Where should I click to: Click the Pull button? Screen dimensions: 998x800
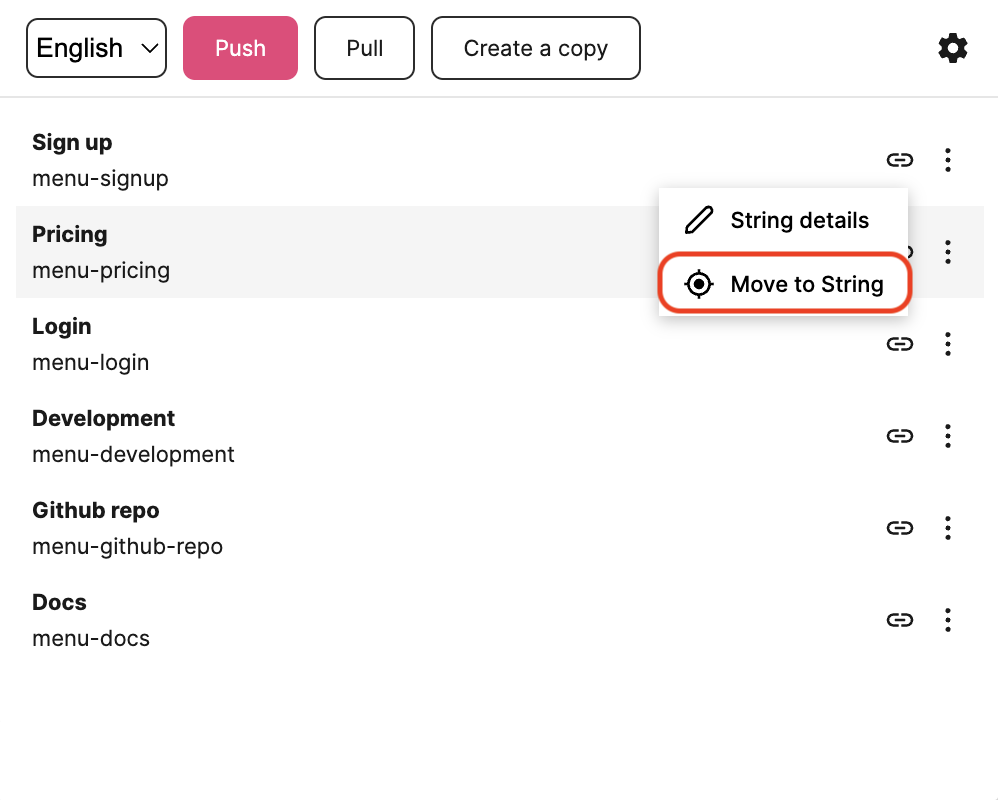tap(365, 48)
